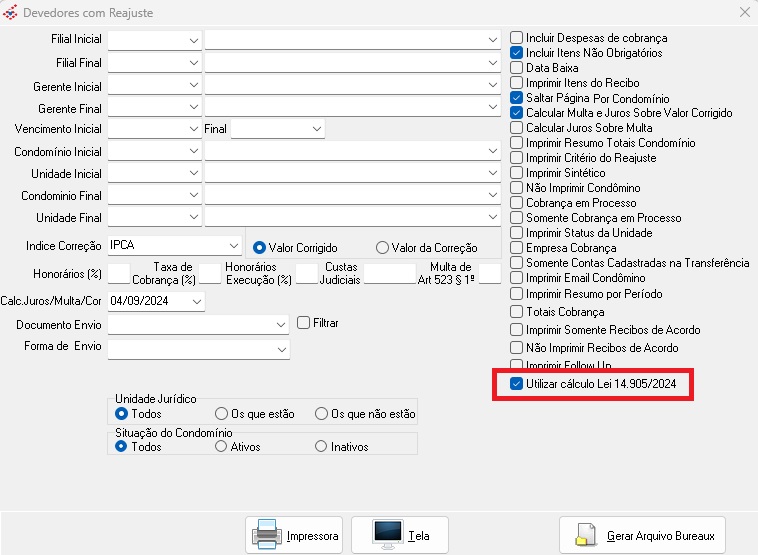
Task: Open the Indice Correção IPCA dropdown
Action: (234, 245)
